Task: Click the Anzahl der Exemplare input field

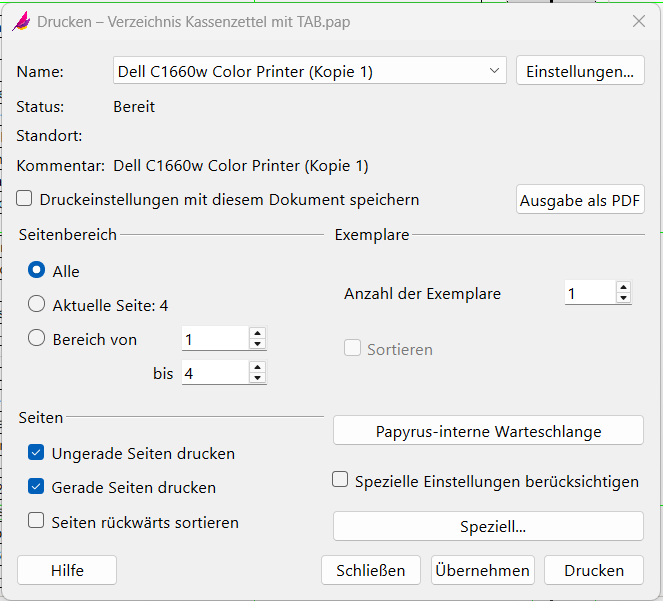Action: tap(589, 293)
